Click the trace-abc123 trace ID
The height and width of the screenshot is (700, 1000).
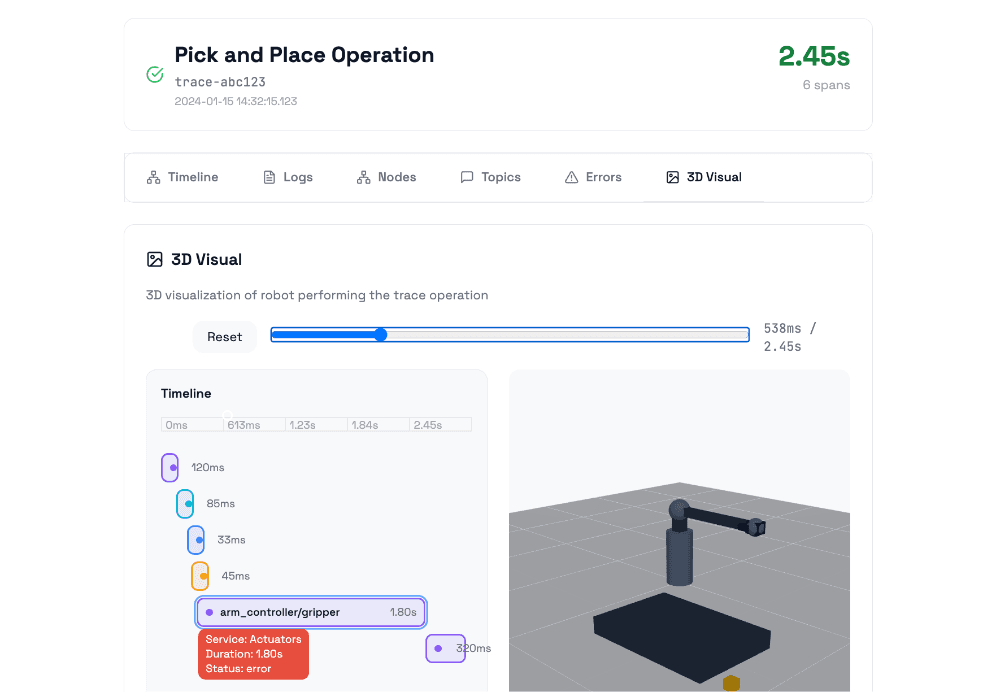coord(220,82)
